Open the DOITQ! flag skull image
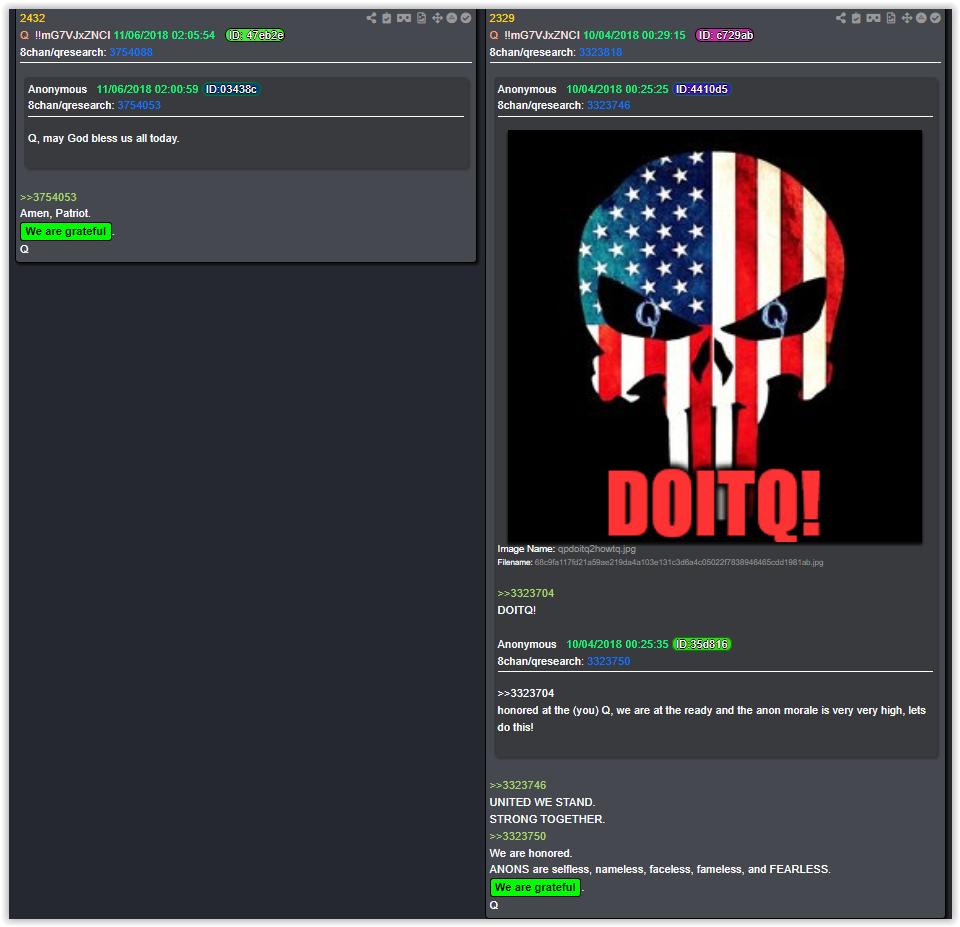The height and width of the screenshot is (927, 960). coord(714,336)
